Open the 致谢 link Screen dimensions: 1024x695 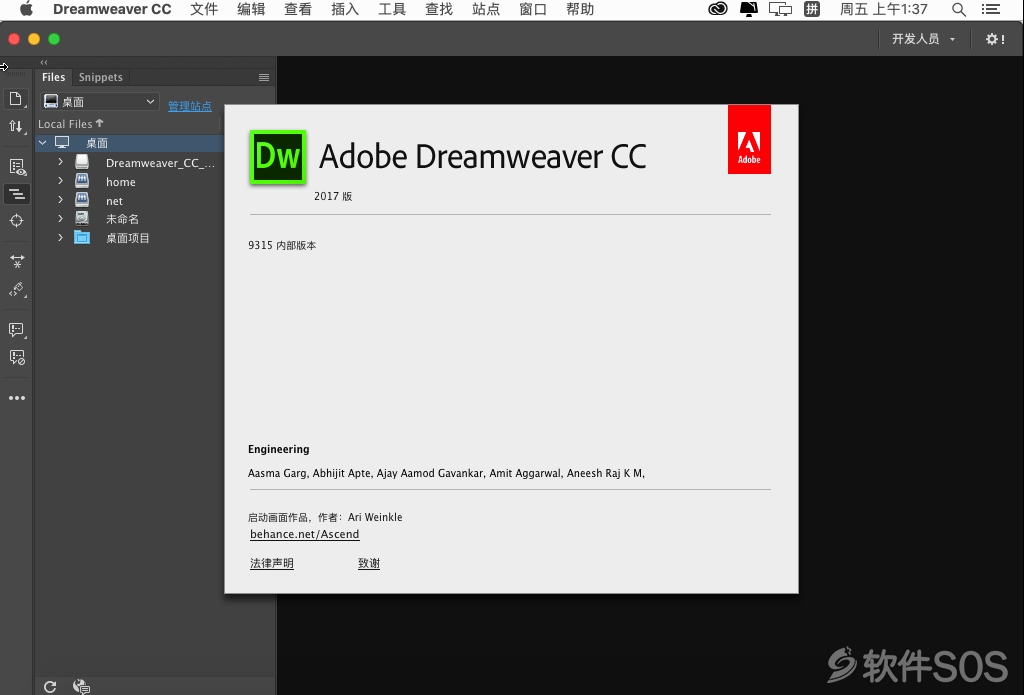[369, 563]
